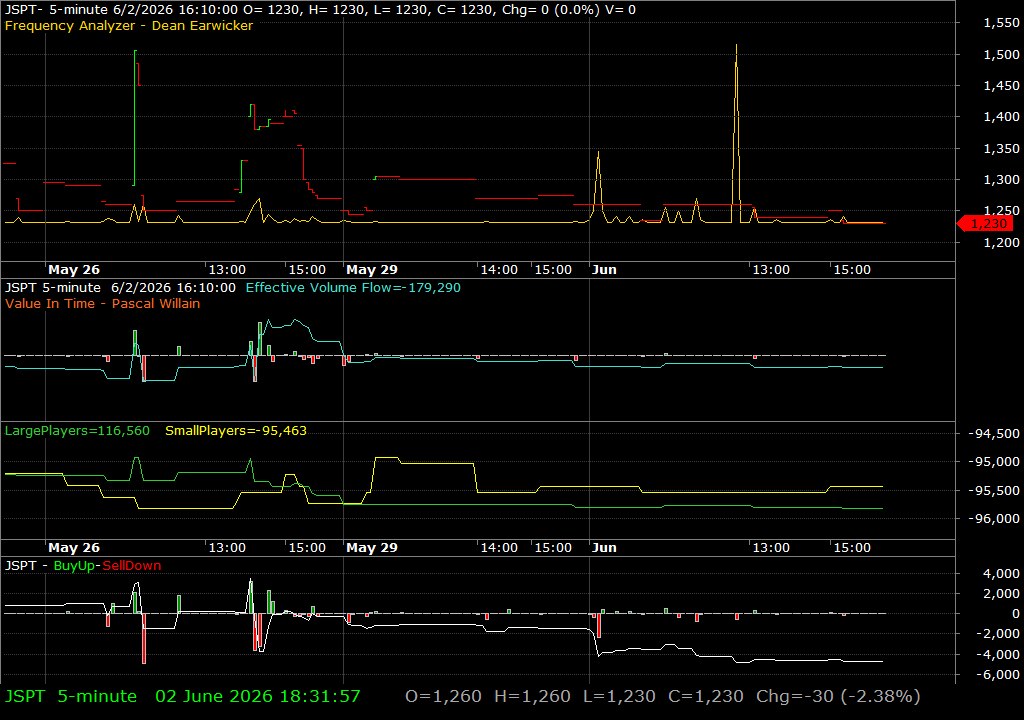Click the red 1,230 current price marker
1024x720 pixels.
click(x=985, y=224)
